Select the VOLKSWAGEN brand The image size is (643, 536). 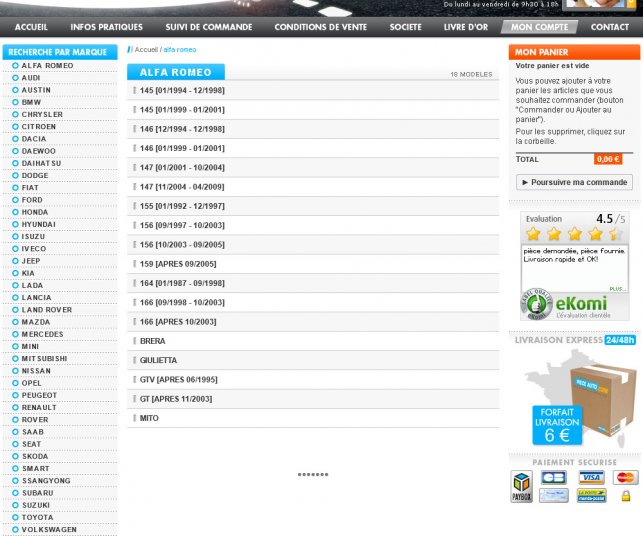49,530
